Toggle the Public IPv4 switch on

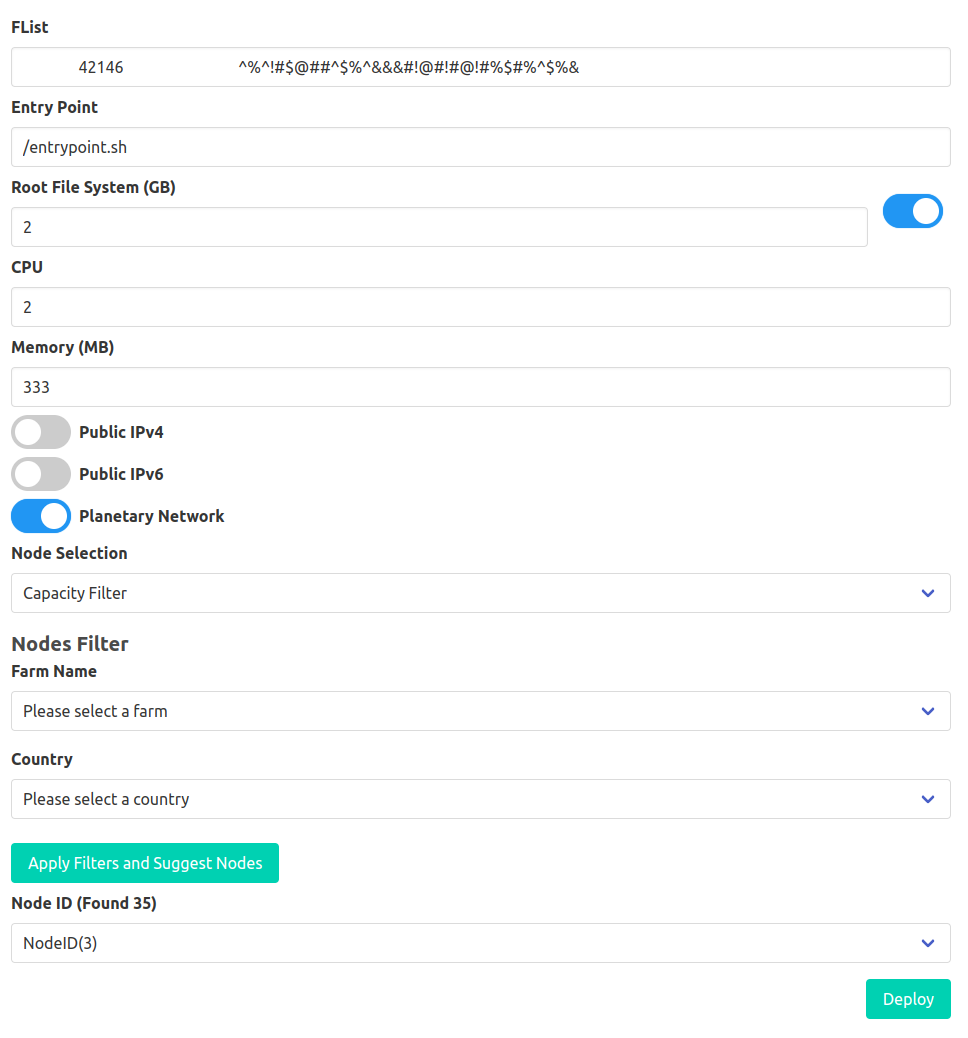[x=40, y=431]
